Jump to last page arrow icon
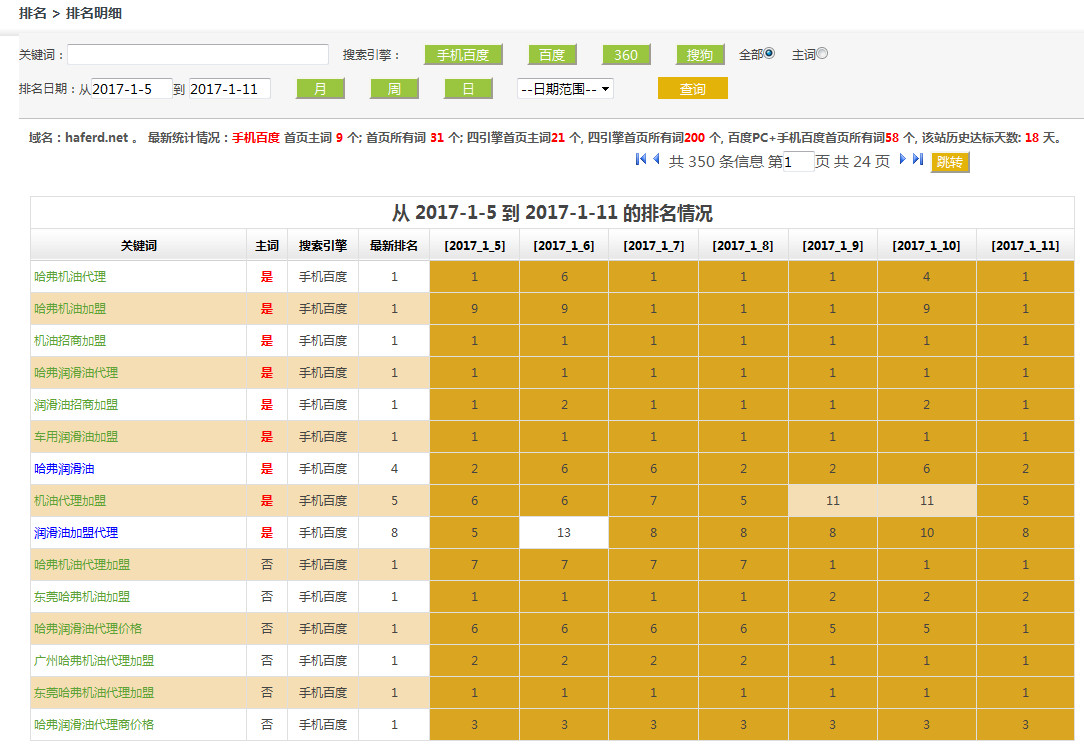This screenshot has width=1084, height=751. (x=917, y=159)
